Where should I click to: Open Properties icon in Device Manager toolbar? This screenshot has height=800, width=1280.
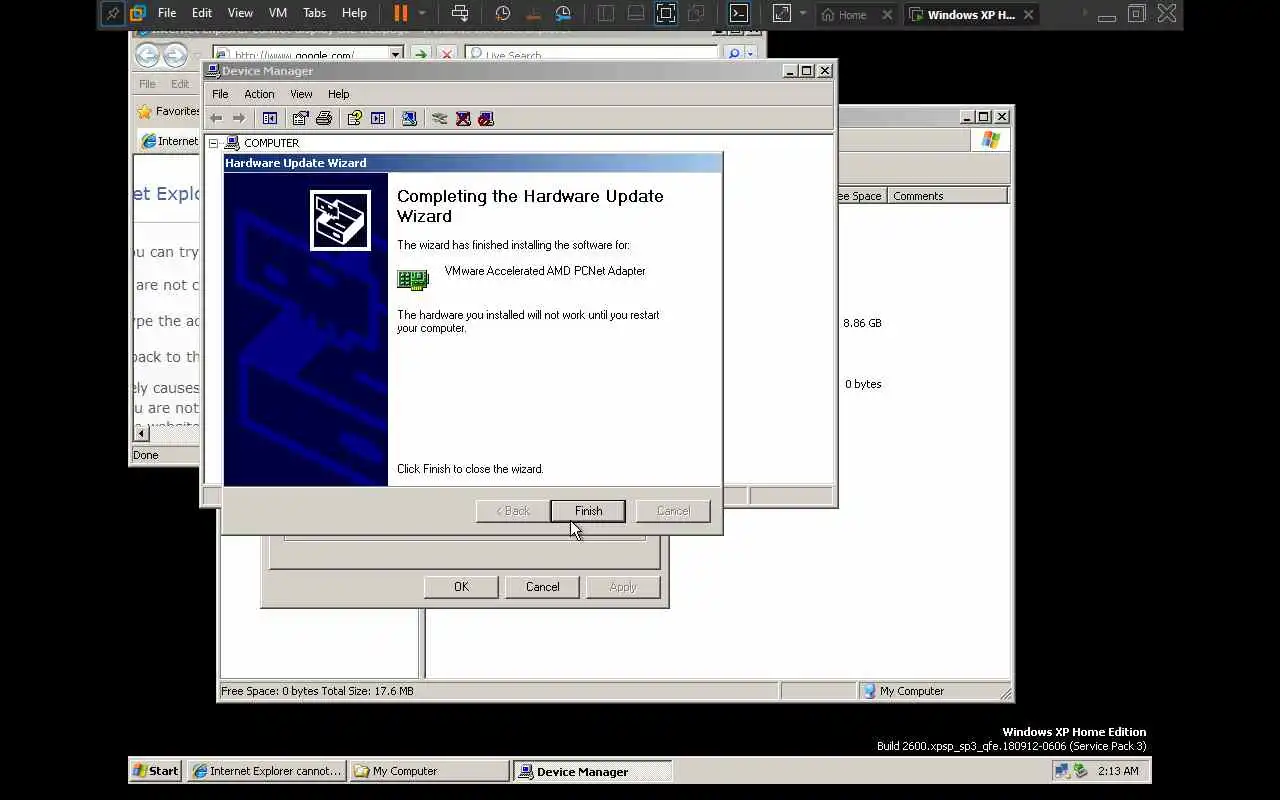(301, 118)
